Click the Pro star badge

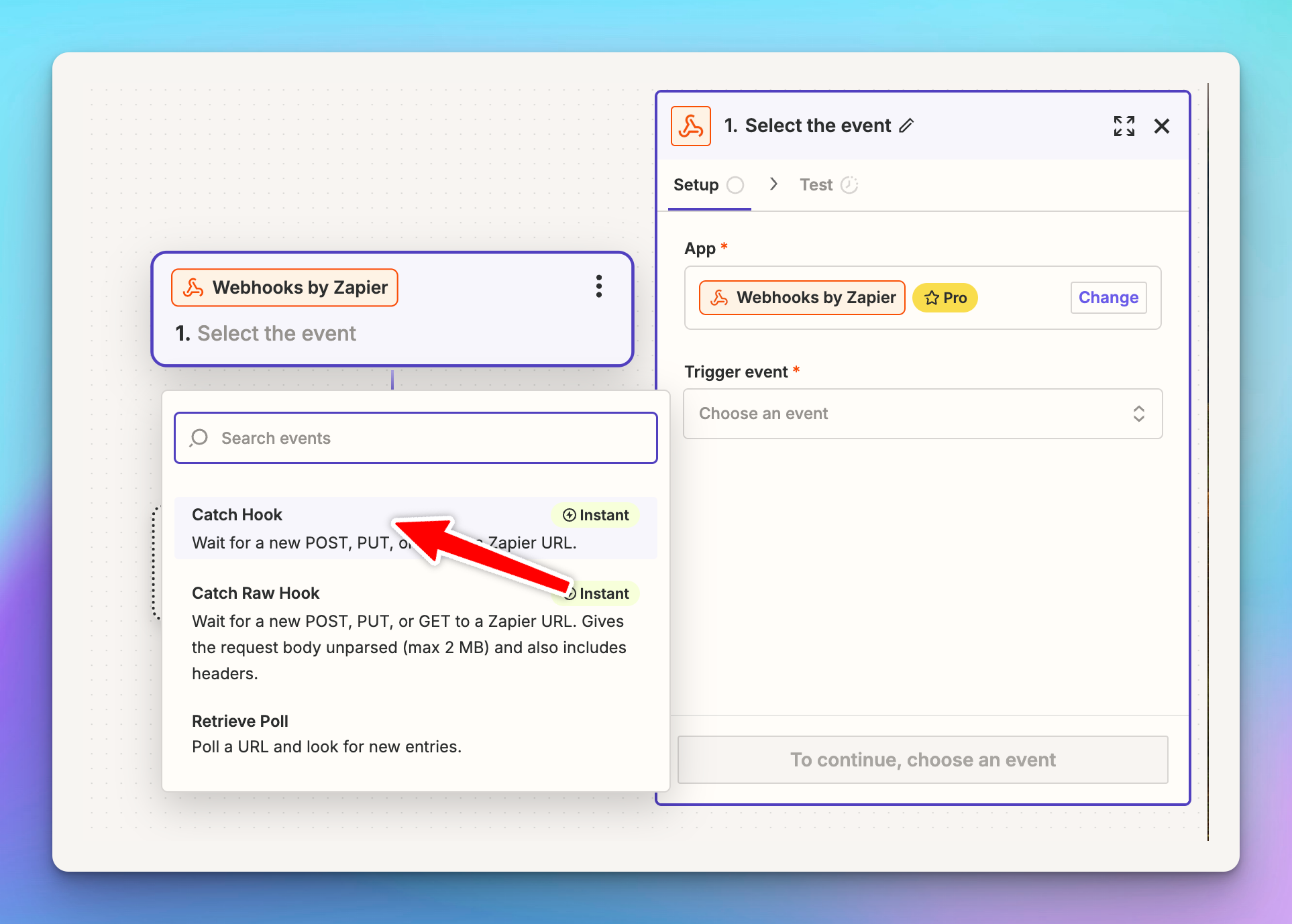[x=945, y=298]
